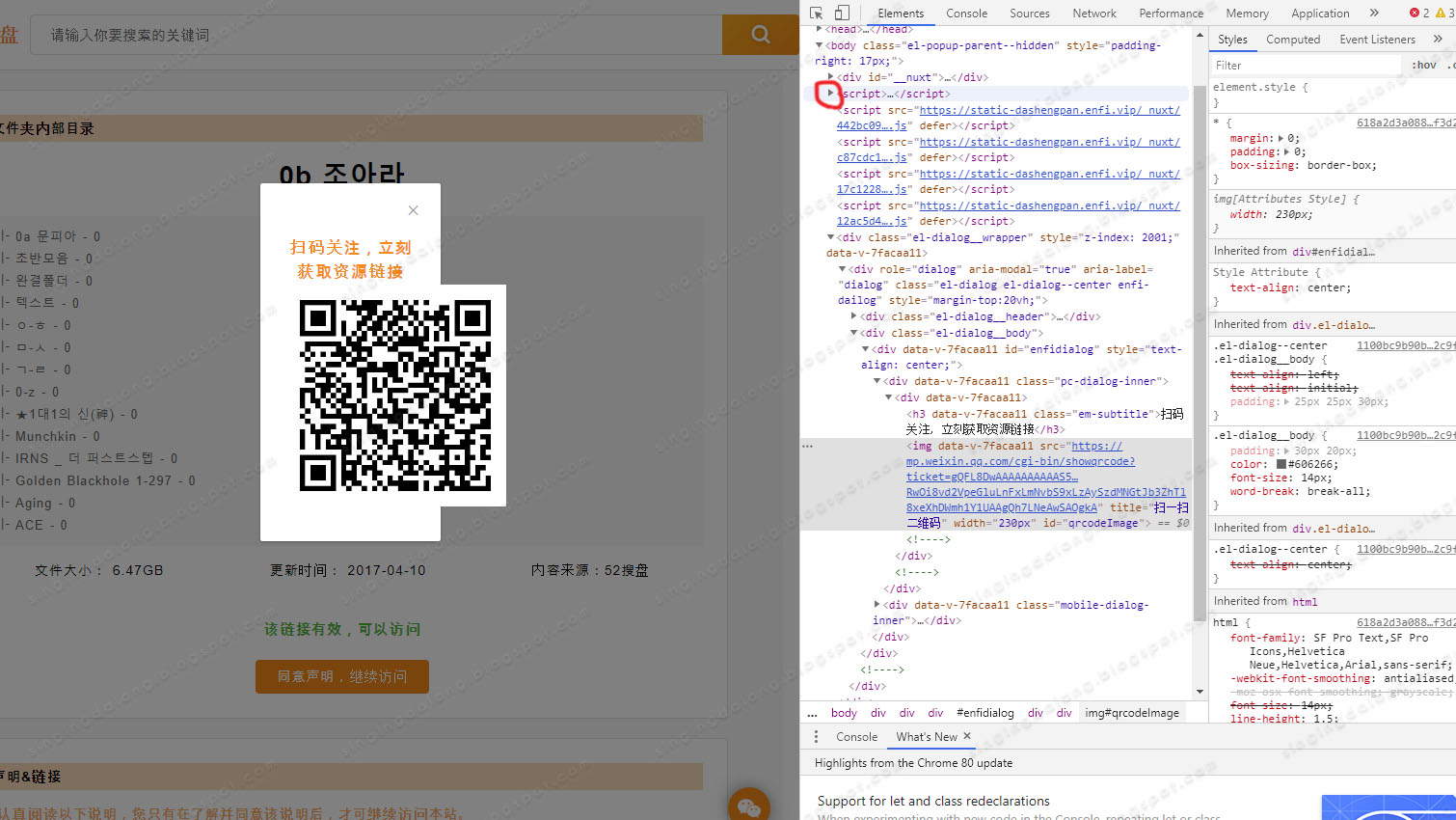
Task: Open the drawer three-dot menu
Action: [816, 736]
